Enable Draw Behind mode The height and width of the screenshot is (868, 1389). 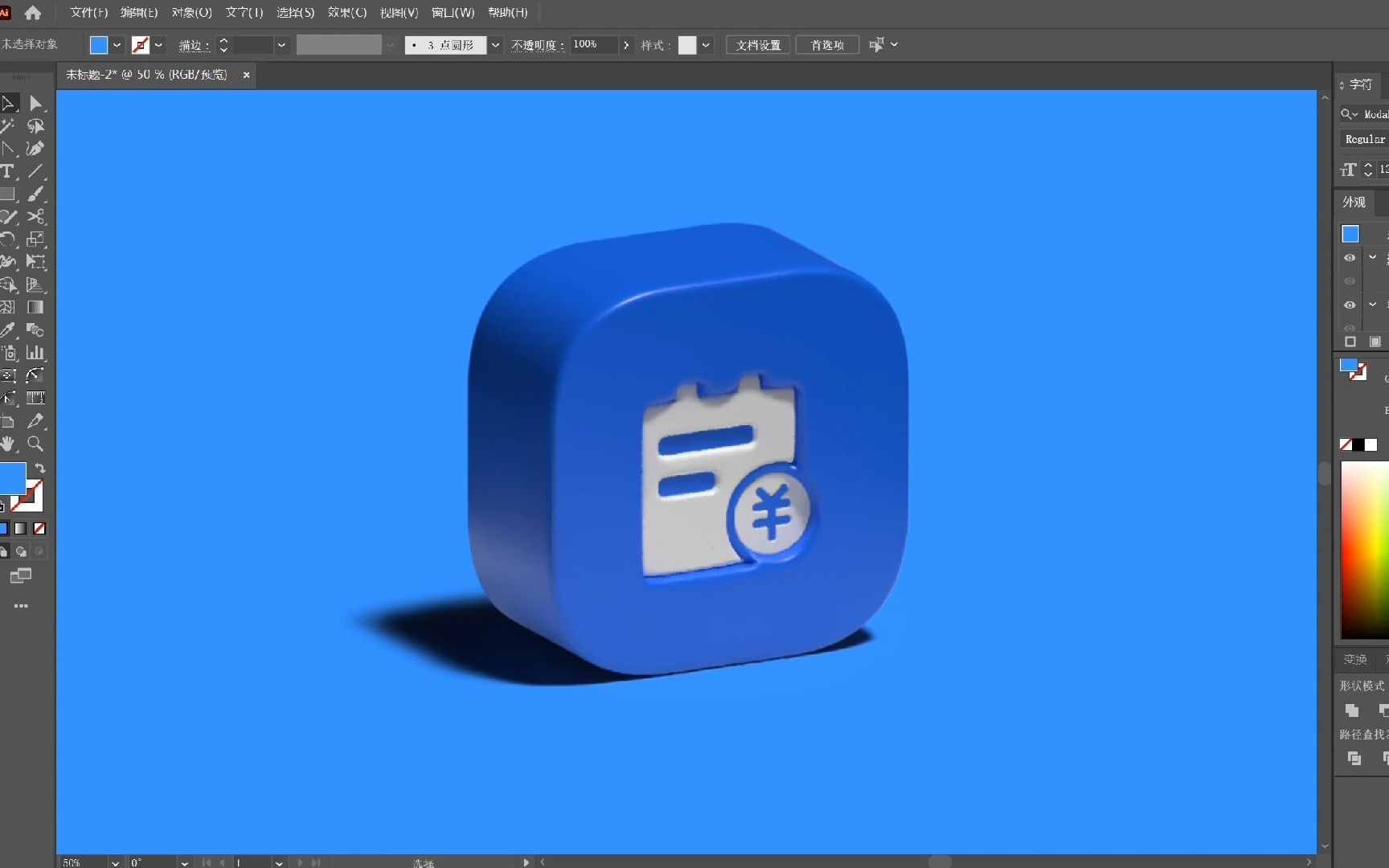click(x=21, y=551)
